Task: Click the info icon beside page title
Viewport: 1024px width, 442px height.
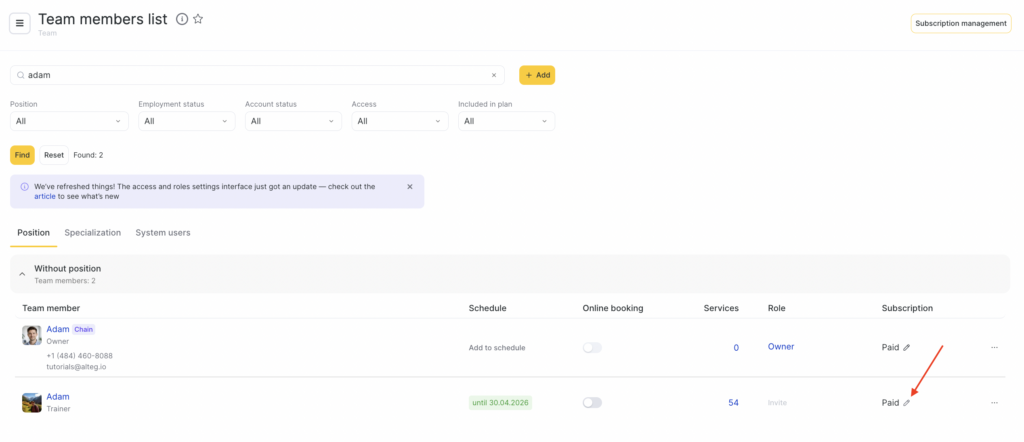Action: click(x=181, y=19)
